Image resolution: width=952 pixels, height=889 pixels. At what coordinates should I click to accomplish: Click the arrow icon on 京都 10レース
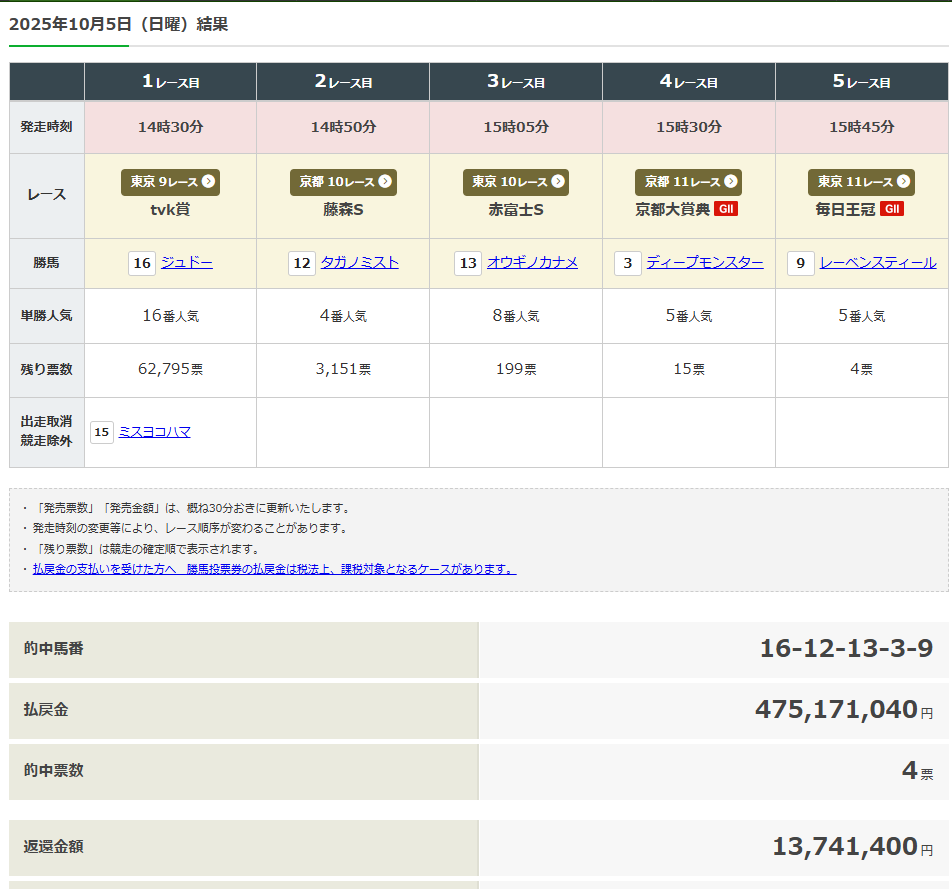click(x=384, y=182)
